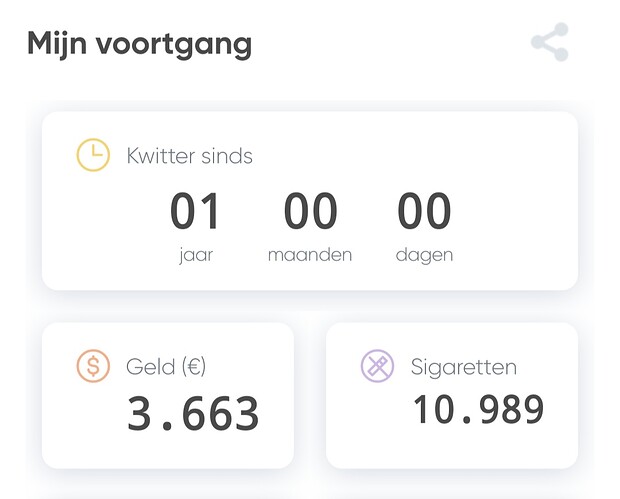Open the Kwitter sinds card

tap(310, 201)
